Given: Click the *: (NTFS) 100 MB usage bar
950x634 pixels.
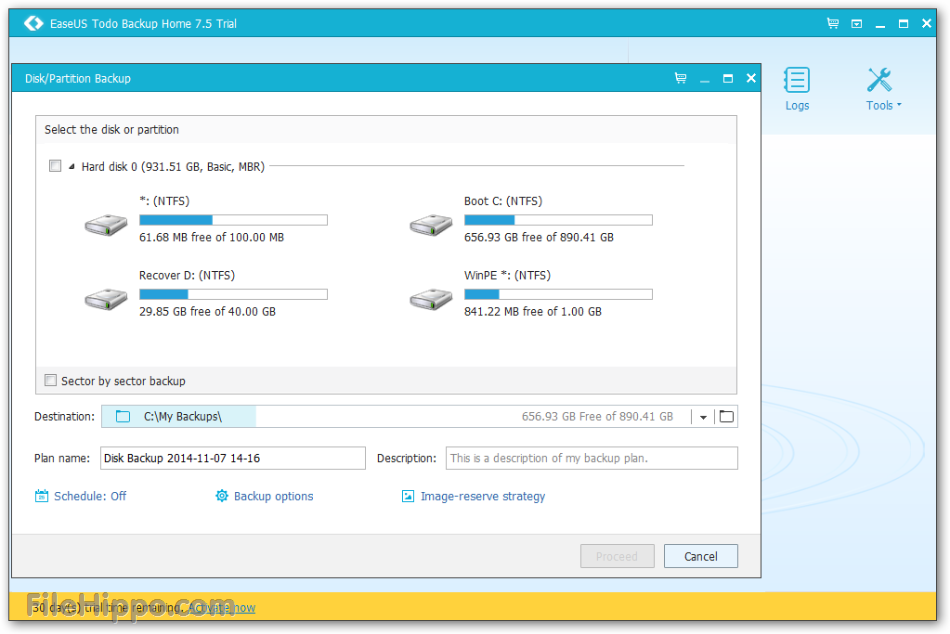Looking at the screenshot, I should 233,220.
